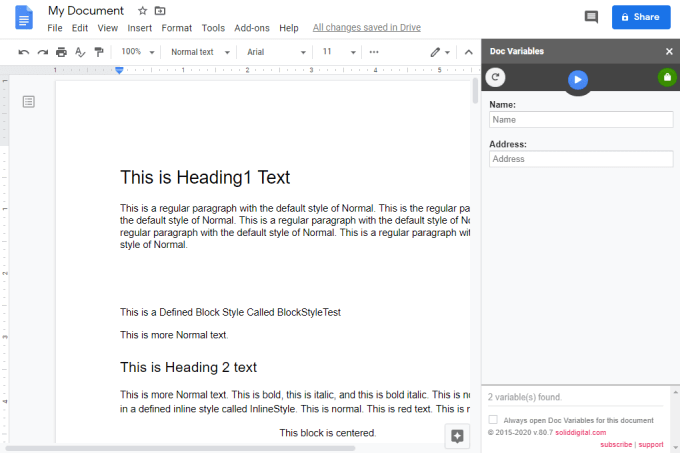680x453 pixels.
Task: Click the My Document title
Action: coord(86,11)
